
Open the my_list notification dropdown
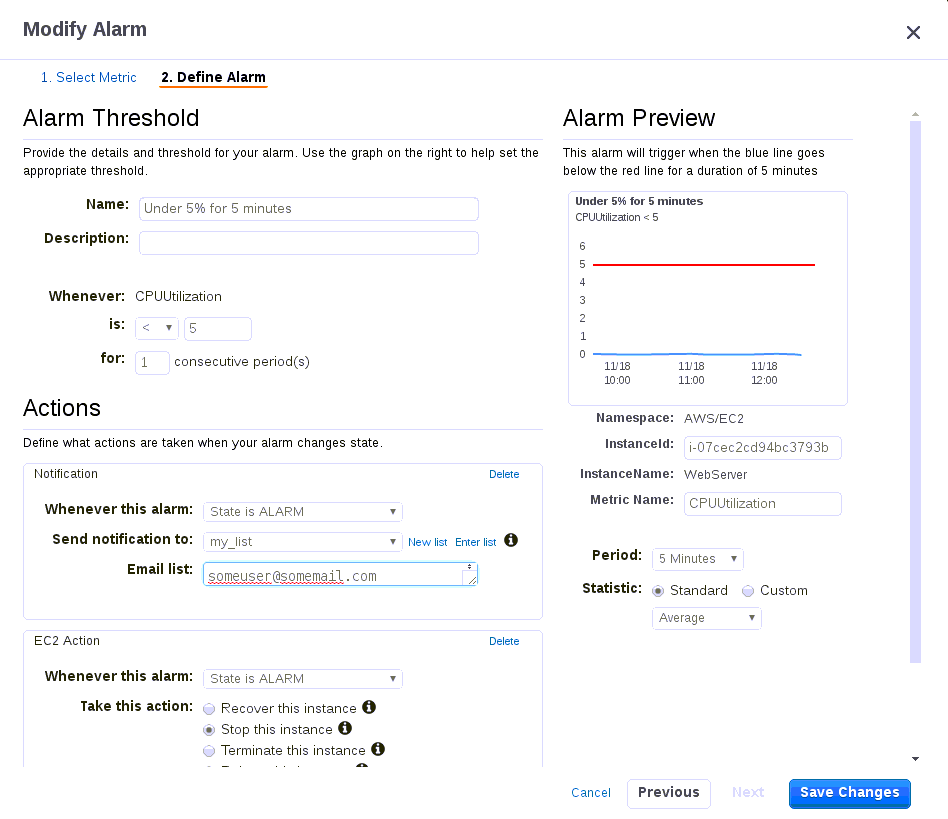(x=302, y=541)
